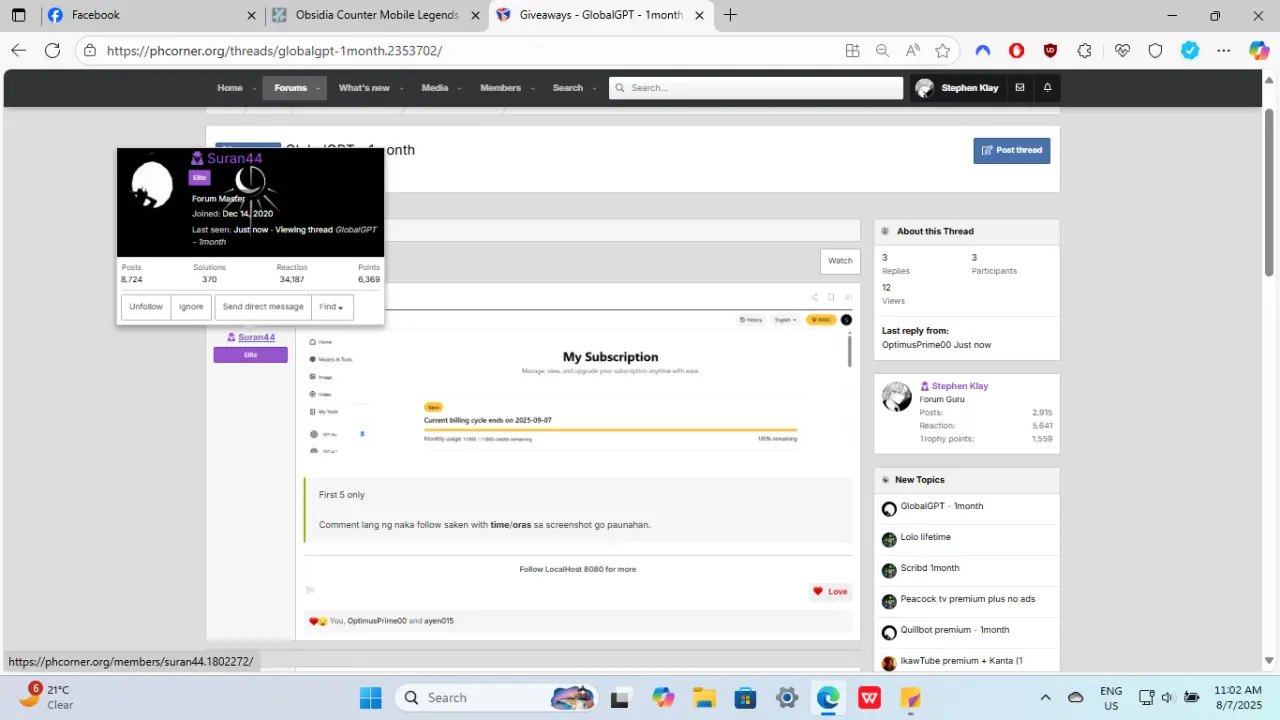Viewport: 1280px width, 720px height.
Task: Go back with the browser back arrow
Action: coord(18,50)
